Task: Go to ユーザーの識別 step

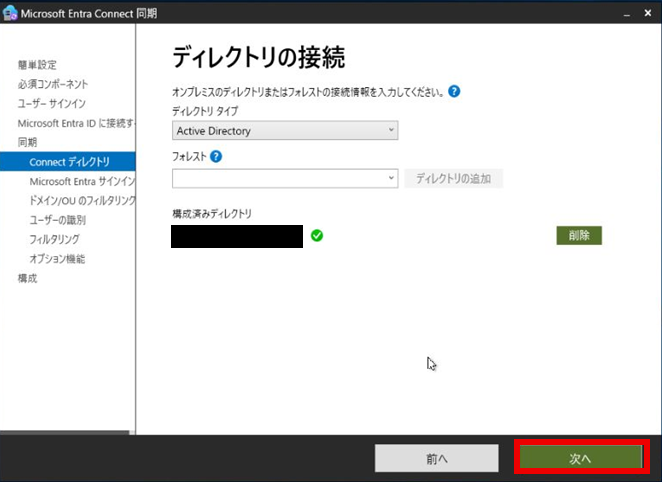Action: tap(57, 220)
